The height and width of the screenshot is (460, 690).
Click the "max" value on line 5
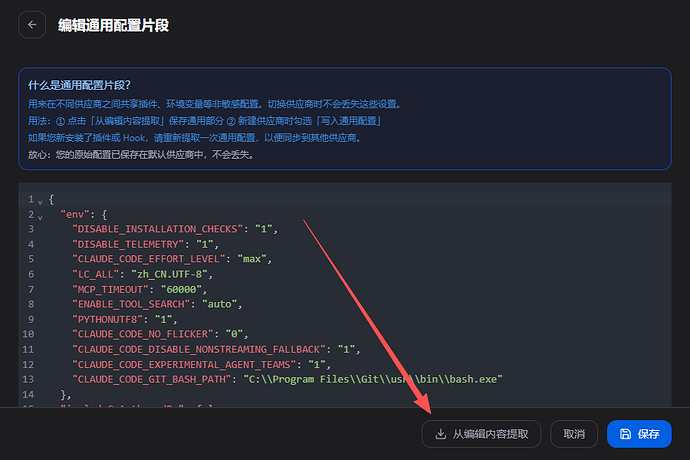[252, 259]
